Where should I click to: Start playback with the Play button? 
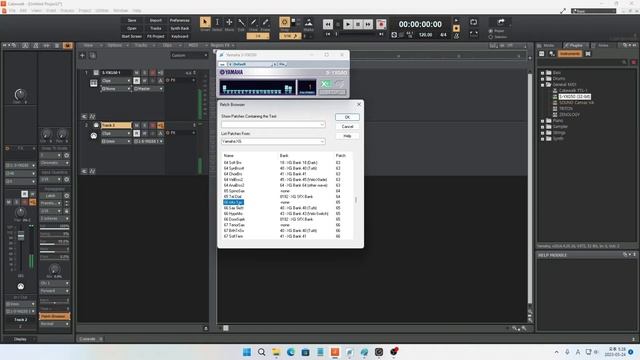348,24
